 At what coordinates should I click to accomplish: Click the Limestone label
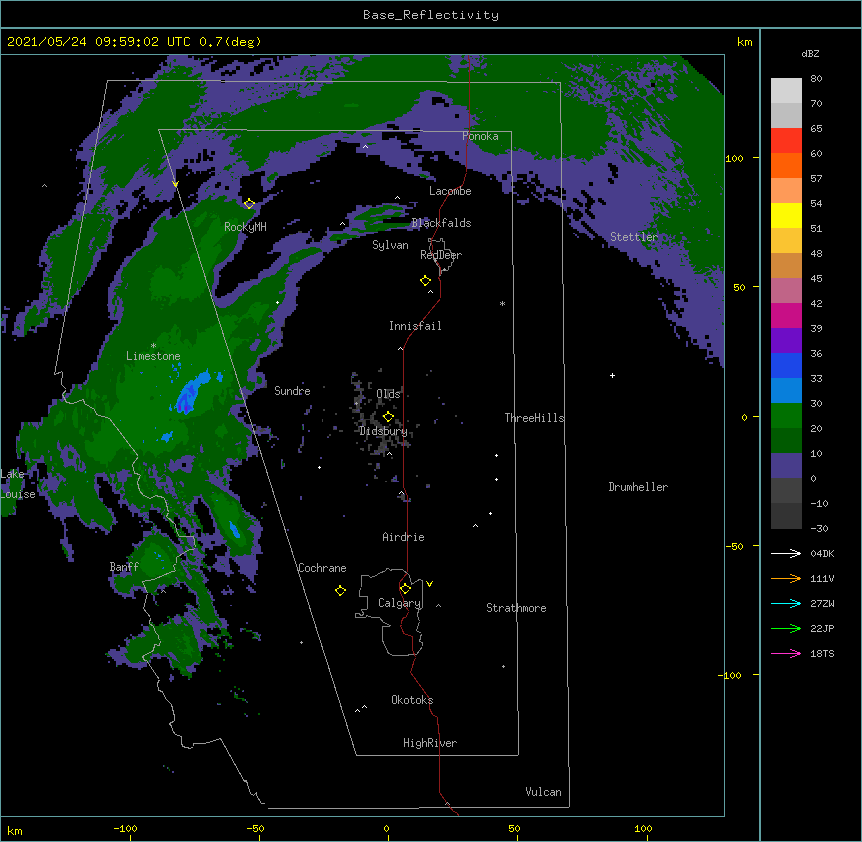coord(153,356)
